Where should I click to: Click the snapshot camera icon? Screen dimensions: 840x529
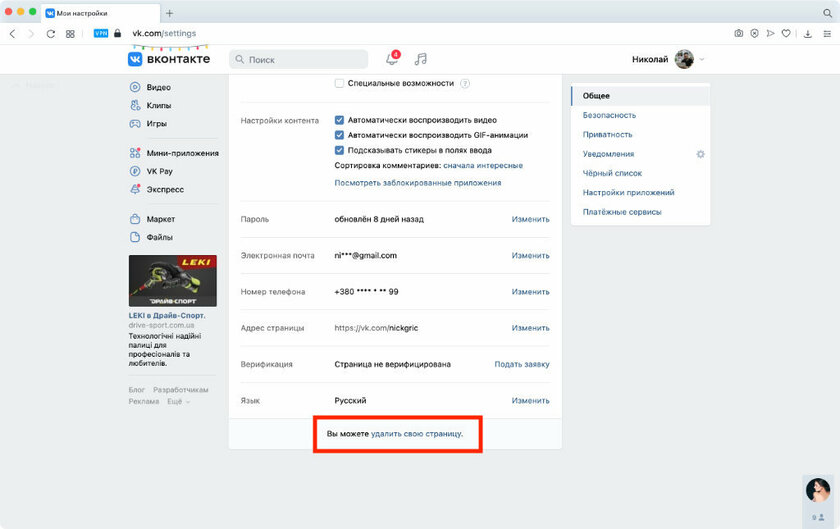tap(739, 33)
